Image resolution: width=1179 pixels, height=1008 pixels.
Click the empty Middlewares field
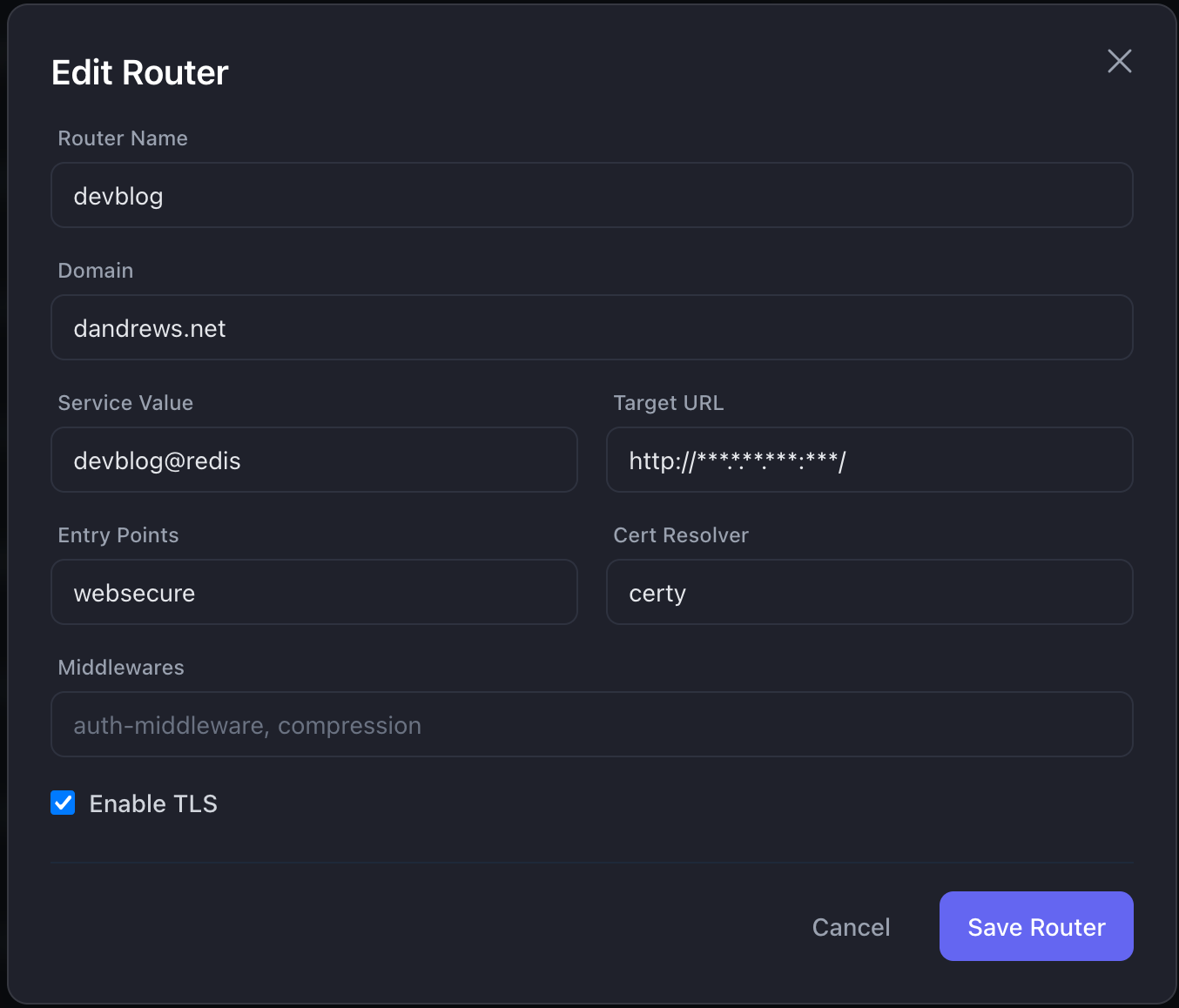tap(591, 725)
